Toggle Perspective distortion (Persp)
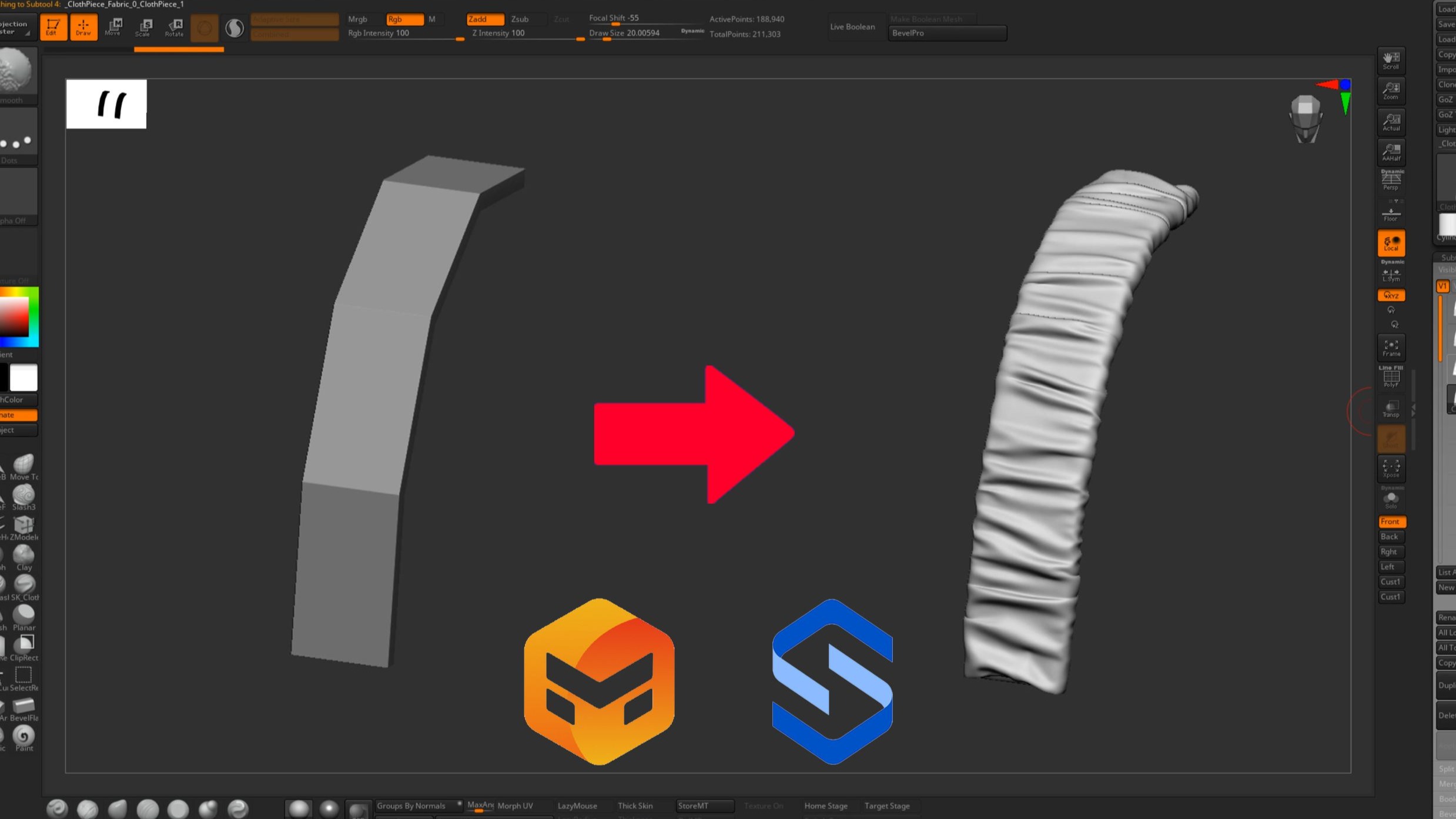The image size is (1456, 819). point(1391,180)
